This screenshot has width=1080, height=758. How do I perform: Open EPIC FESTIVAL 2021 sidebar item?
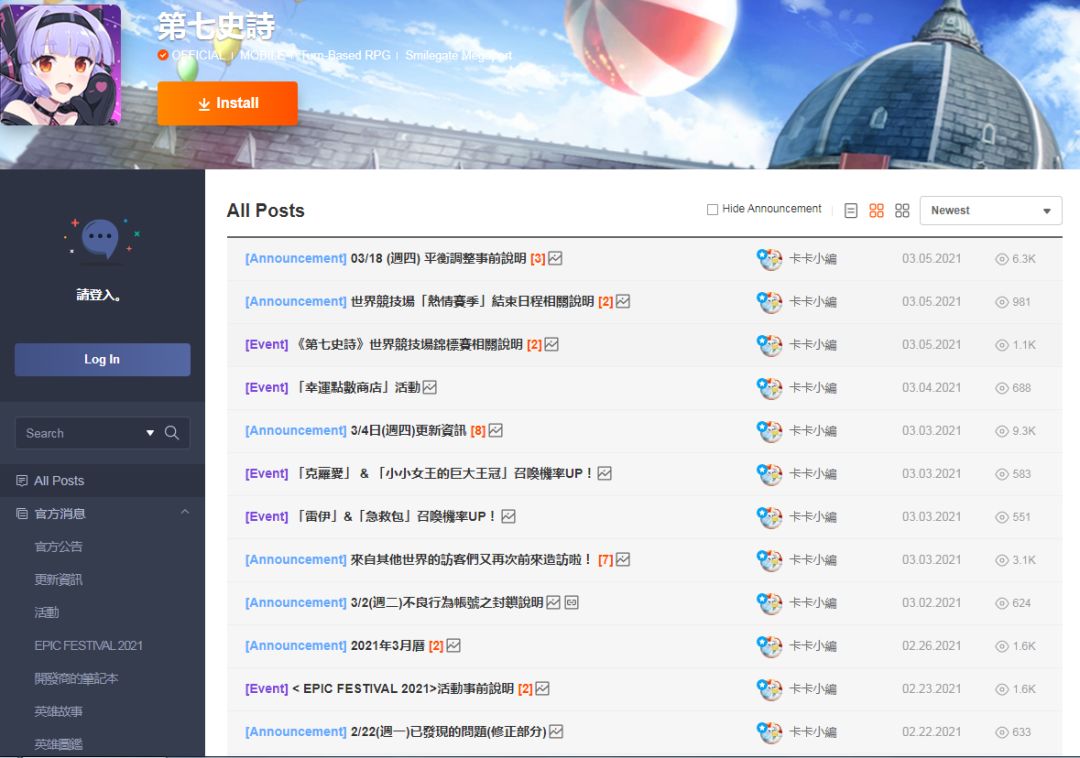(x=88, y=646)
